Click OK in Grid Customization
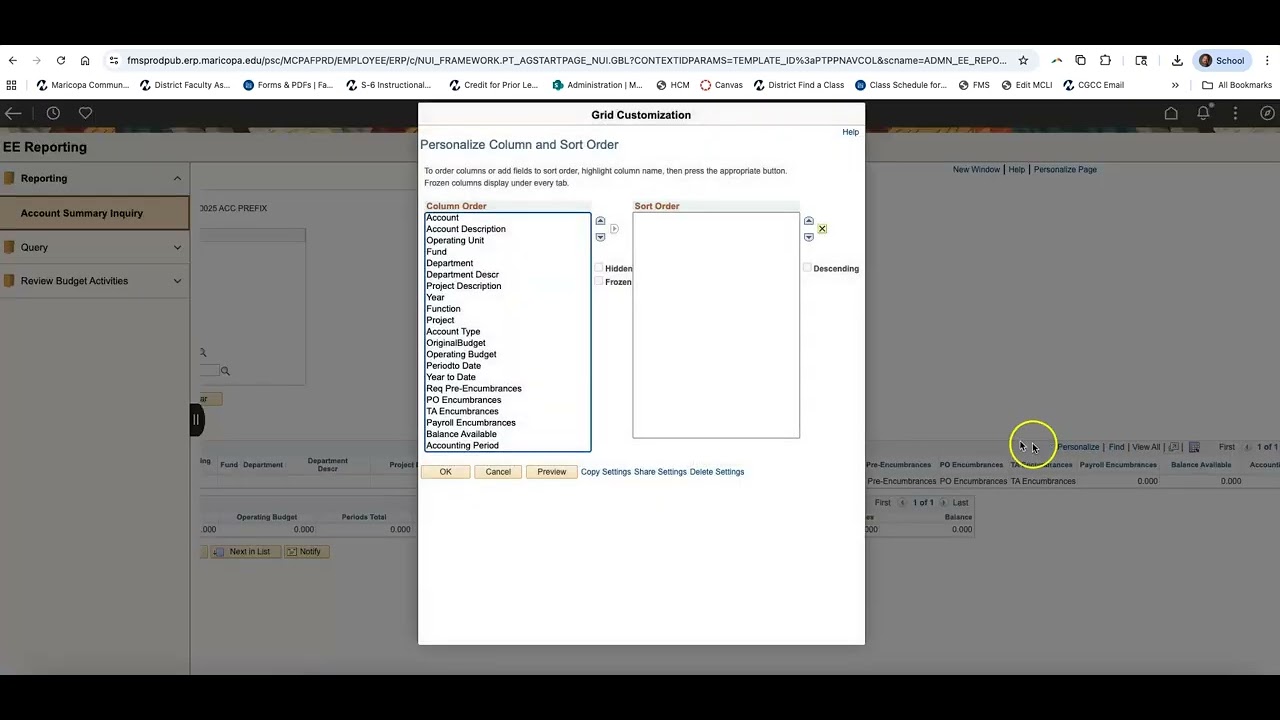This screenshot has width=1280, height=720. (445, 472)
